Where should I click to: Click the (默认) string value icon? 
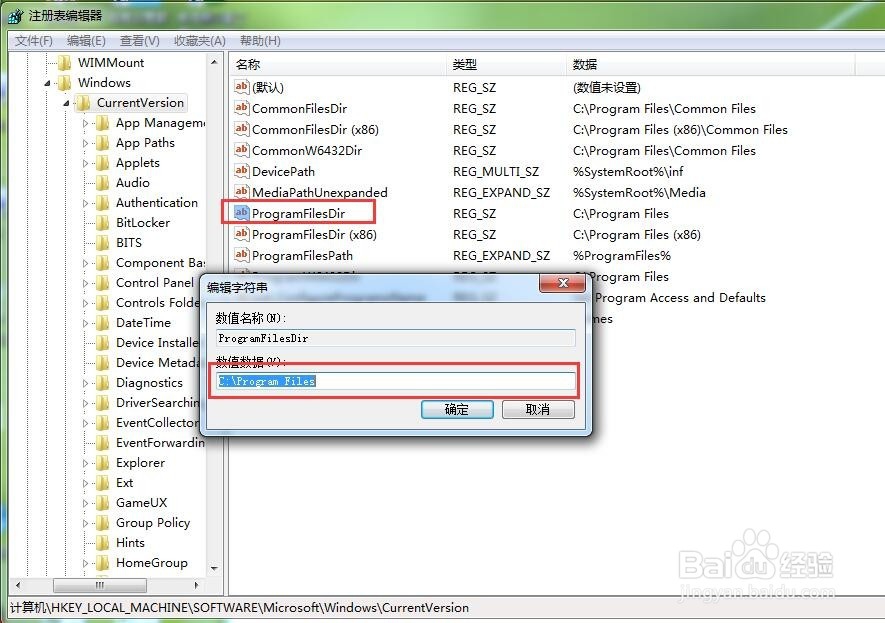(242, 86)
